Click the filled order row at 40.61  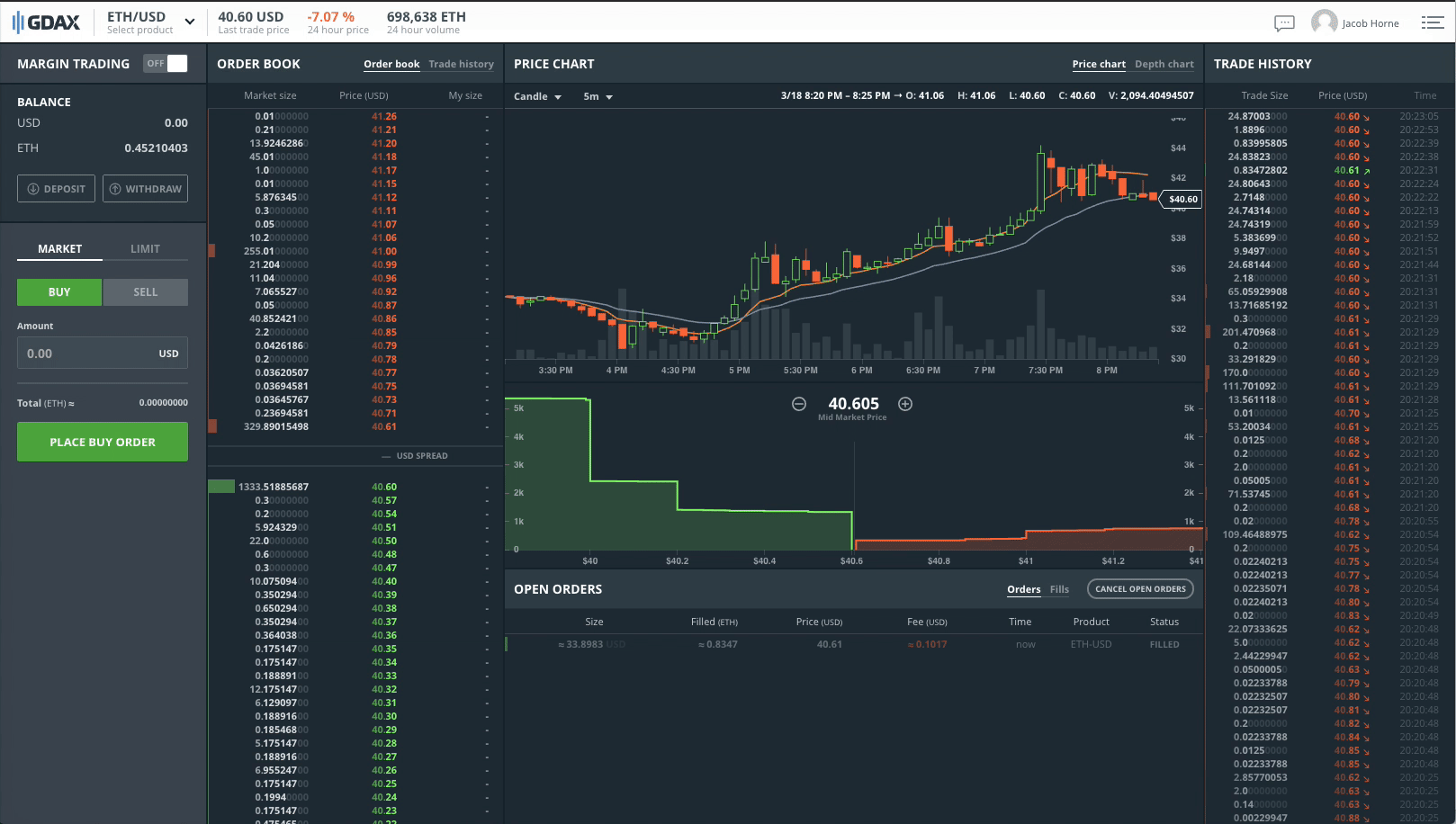(854, 644)
